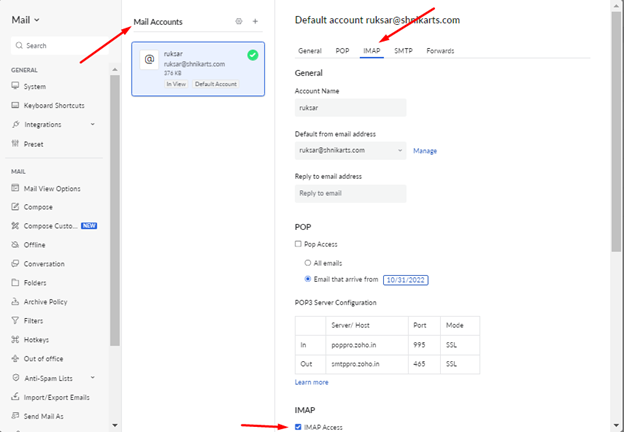Open Hotkeys command icon
The image size is (624, 432).
click(15, 339)
